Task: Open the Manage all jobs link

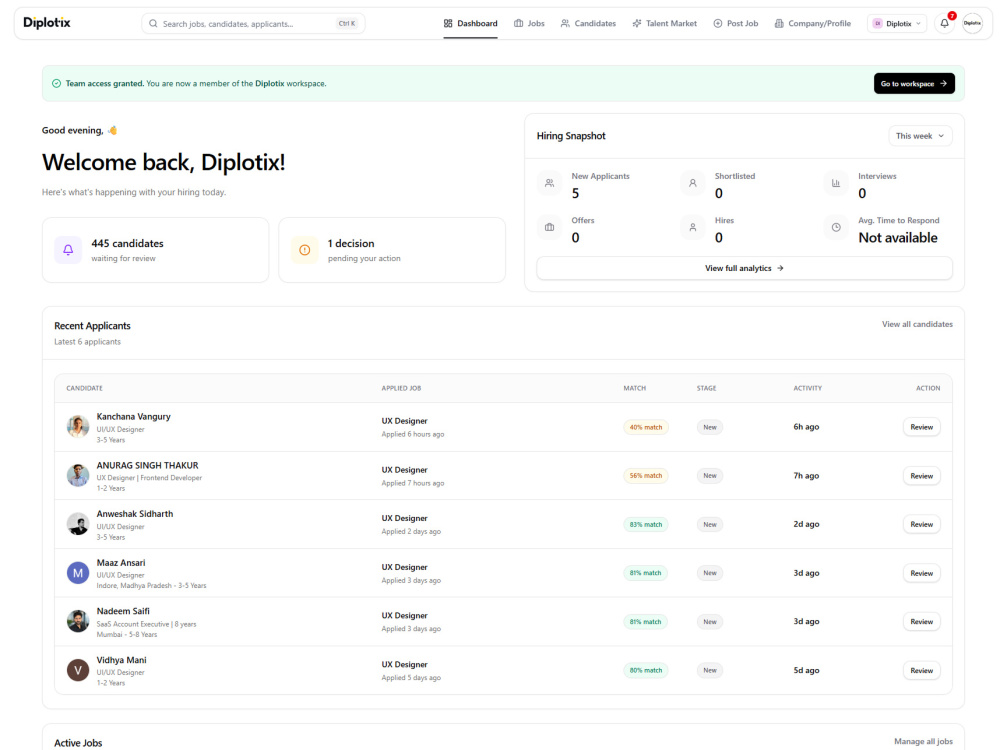Action: tap(923, 742)
